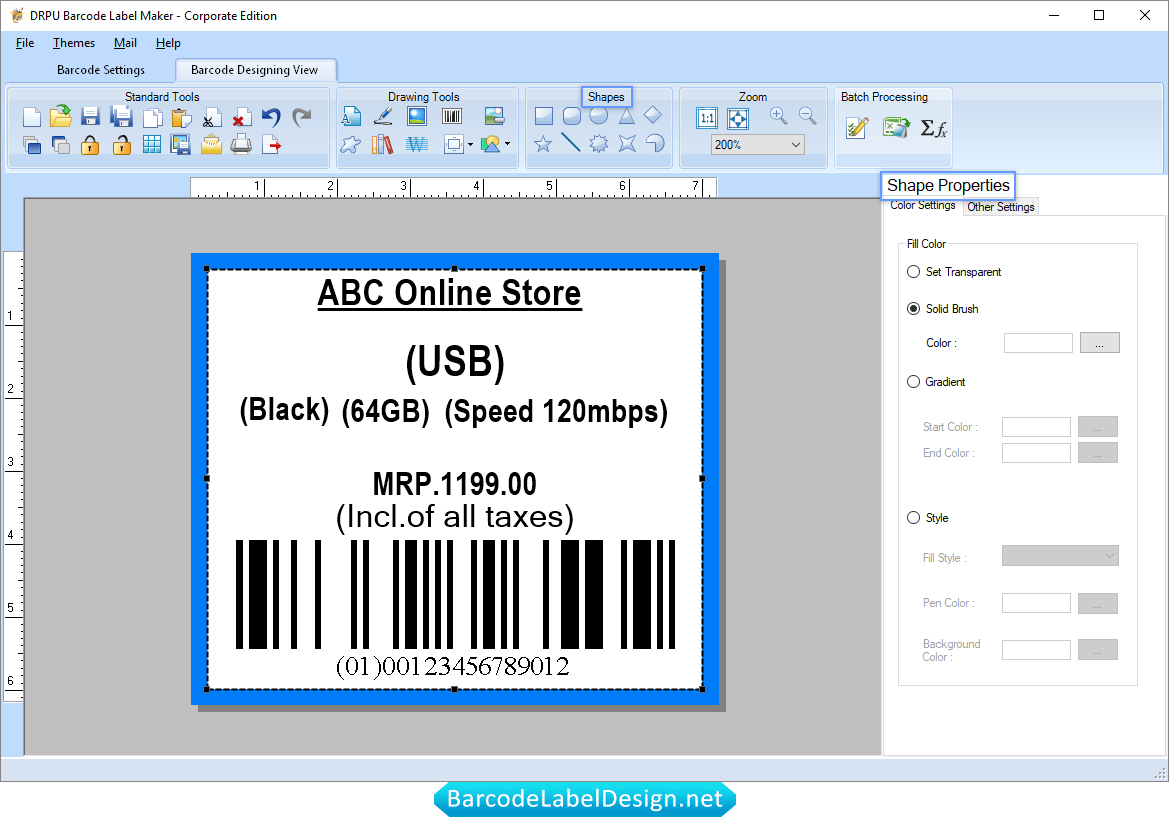Click the Save All multi-disk icon
Image resolution: width=1169 pixels, height=817 pixels.
pos(121,116)
